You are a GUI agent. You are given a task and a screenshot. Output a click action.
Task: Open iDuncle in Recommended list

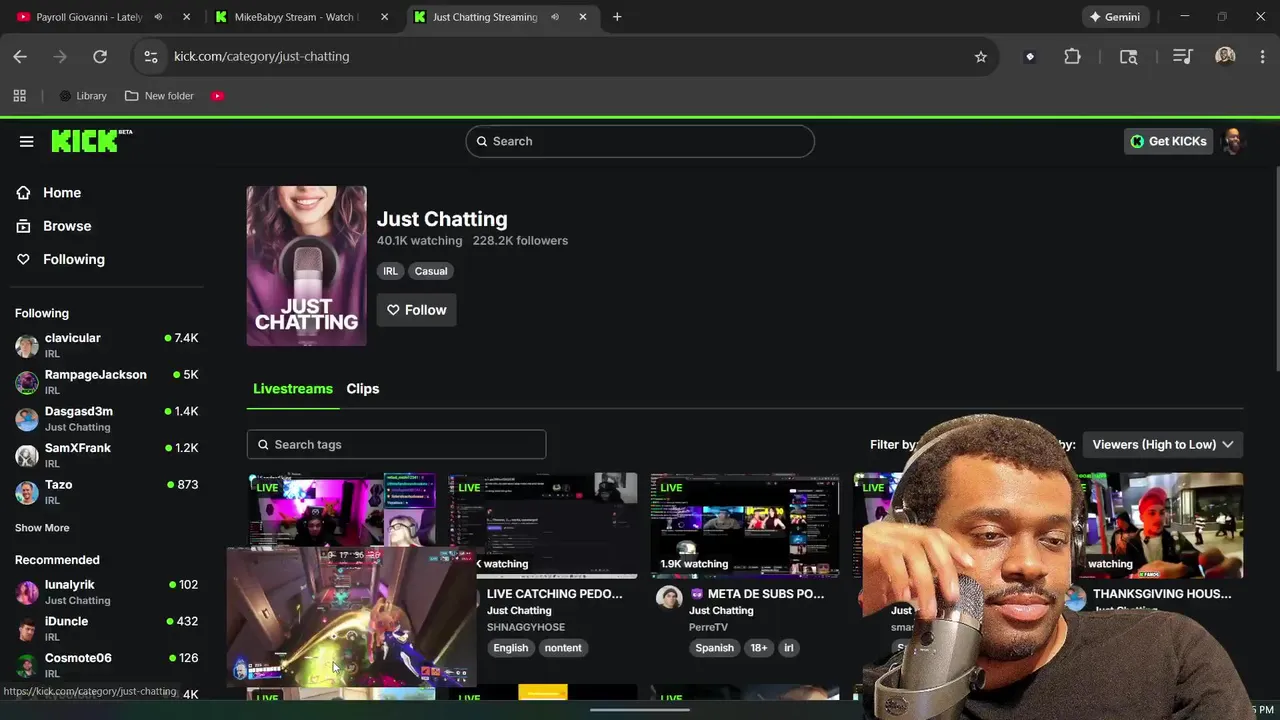pyautogui.click(x=107, y=628)
